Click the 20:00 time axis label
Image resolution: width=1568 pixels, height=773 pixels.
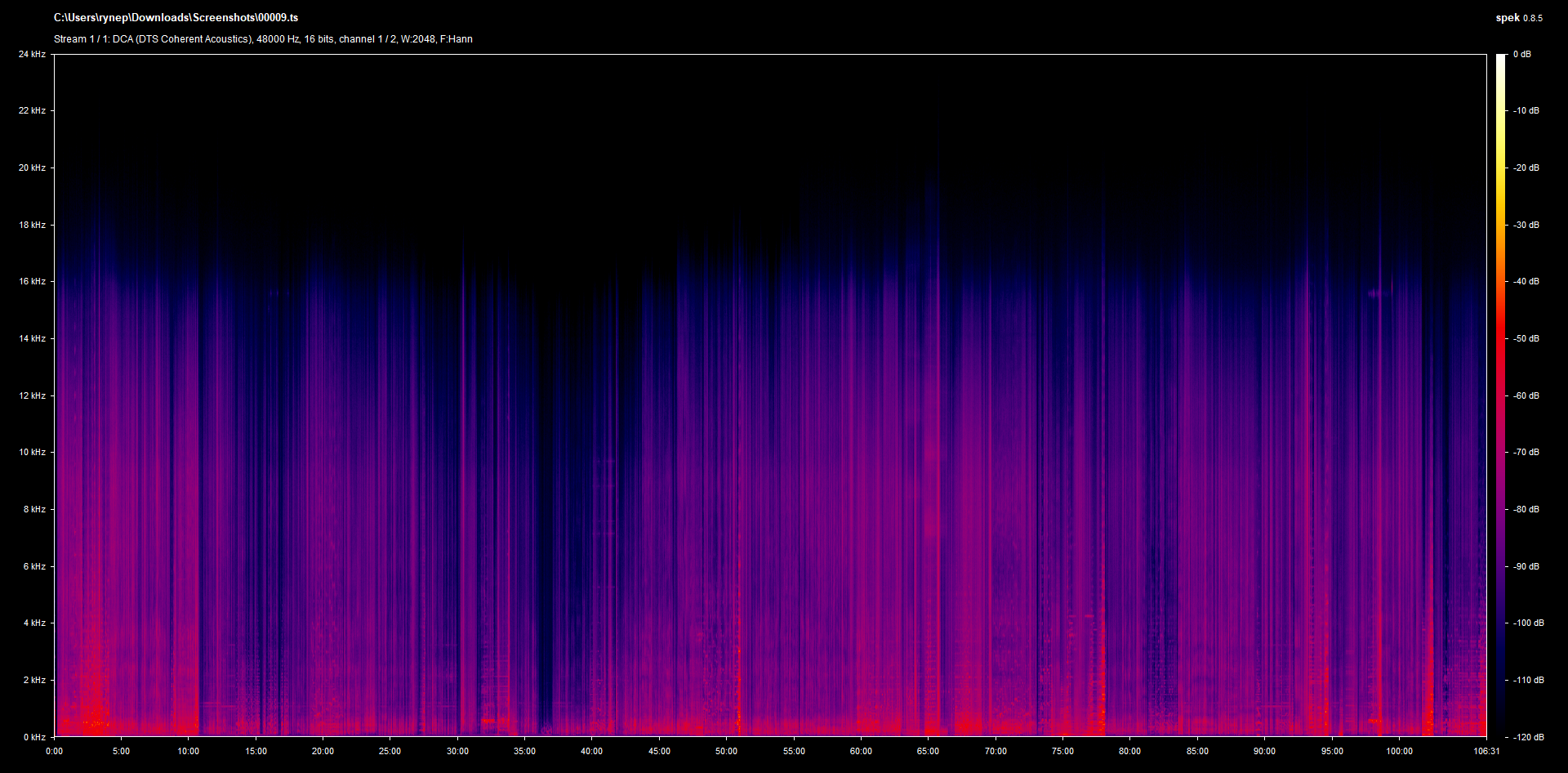pyautogui.click(x=323, y=751)
